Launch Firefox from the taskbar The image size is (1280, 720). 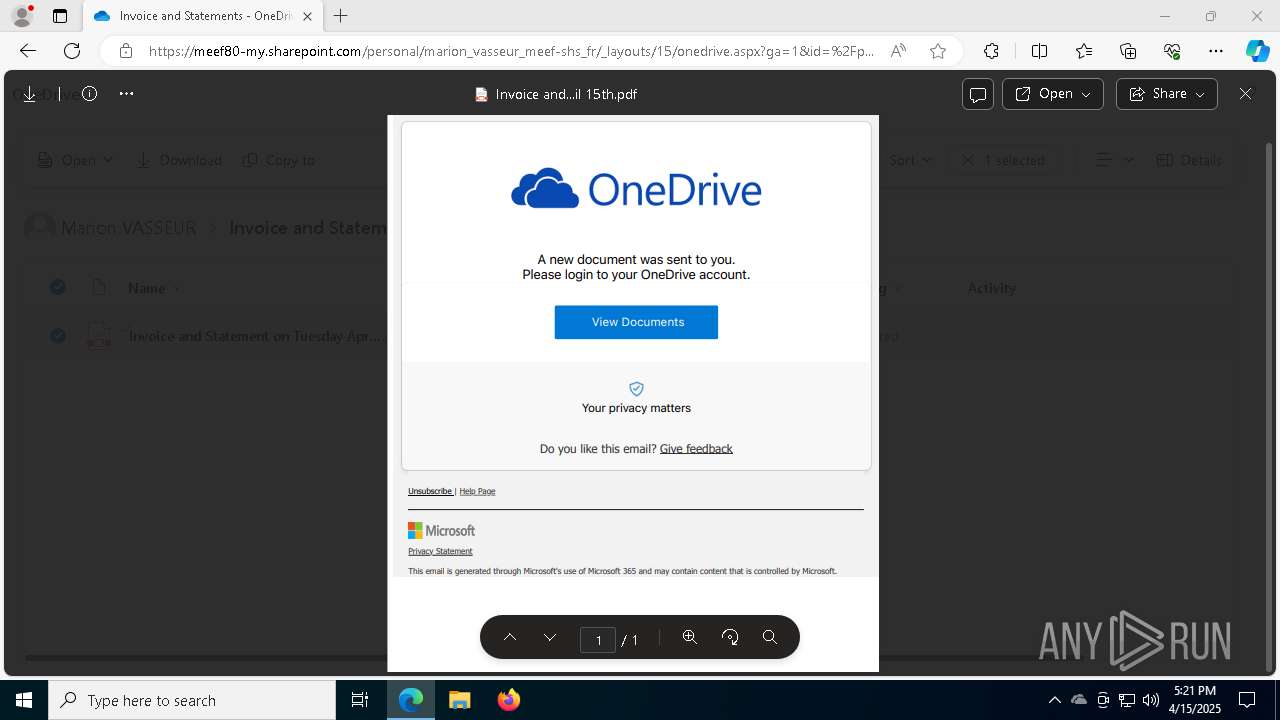(x=509, y=700)
